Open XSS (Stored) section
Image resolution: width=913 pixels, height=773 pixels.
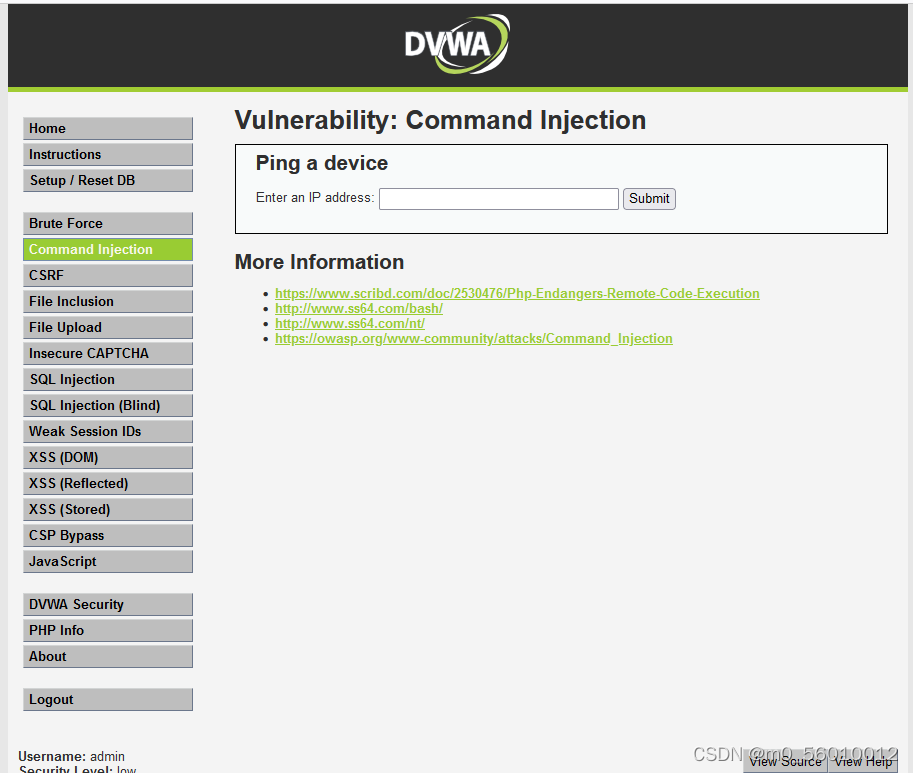[x=108, y=509]
